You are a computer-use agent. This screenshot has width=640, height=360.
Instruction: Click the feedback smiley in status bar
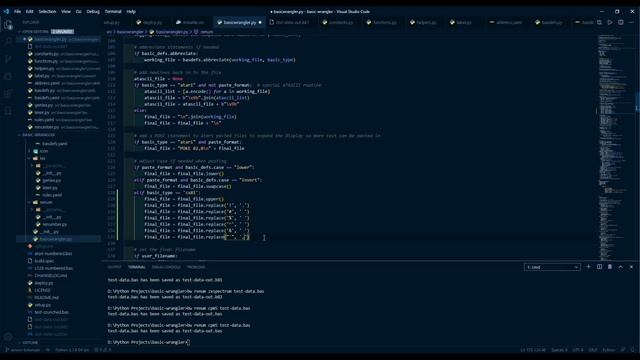pos(623,350)
